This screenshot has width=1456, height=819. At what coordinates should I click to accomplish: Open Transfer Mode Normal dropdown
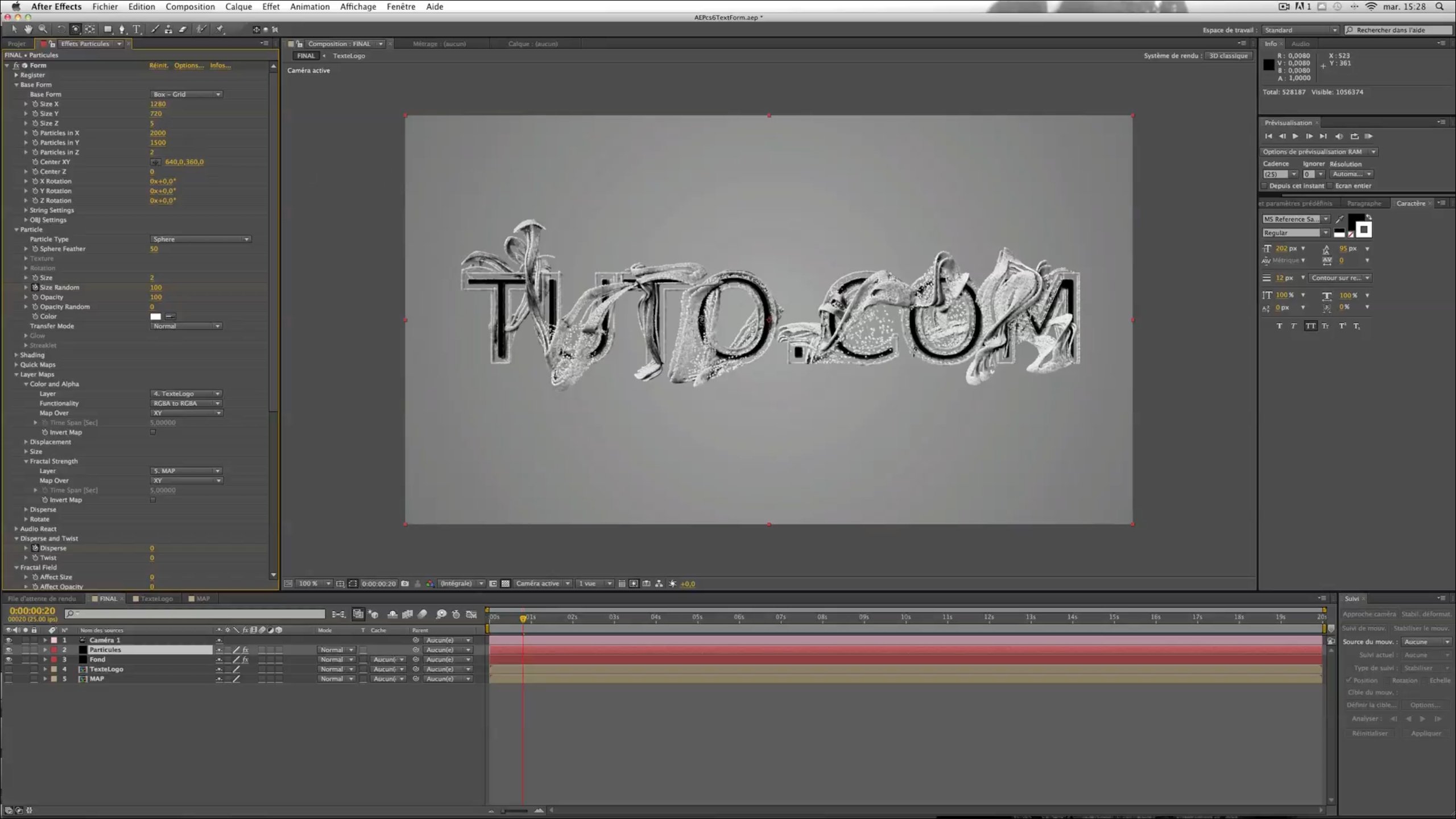pyautogui.click(x=187, y=326)
